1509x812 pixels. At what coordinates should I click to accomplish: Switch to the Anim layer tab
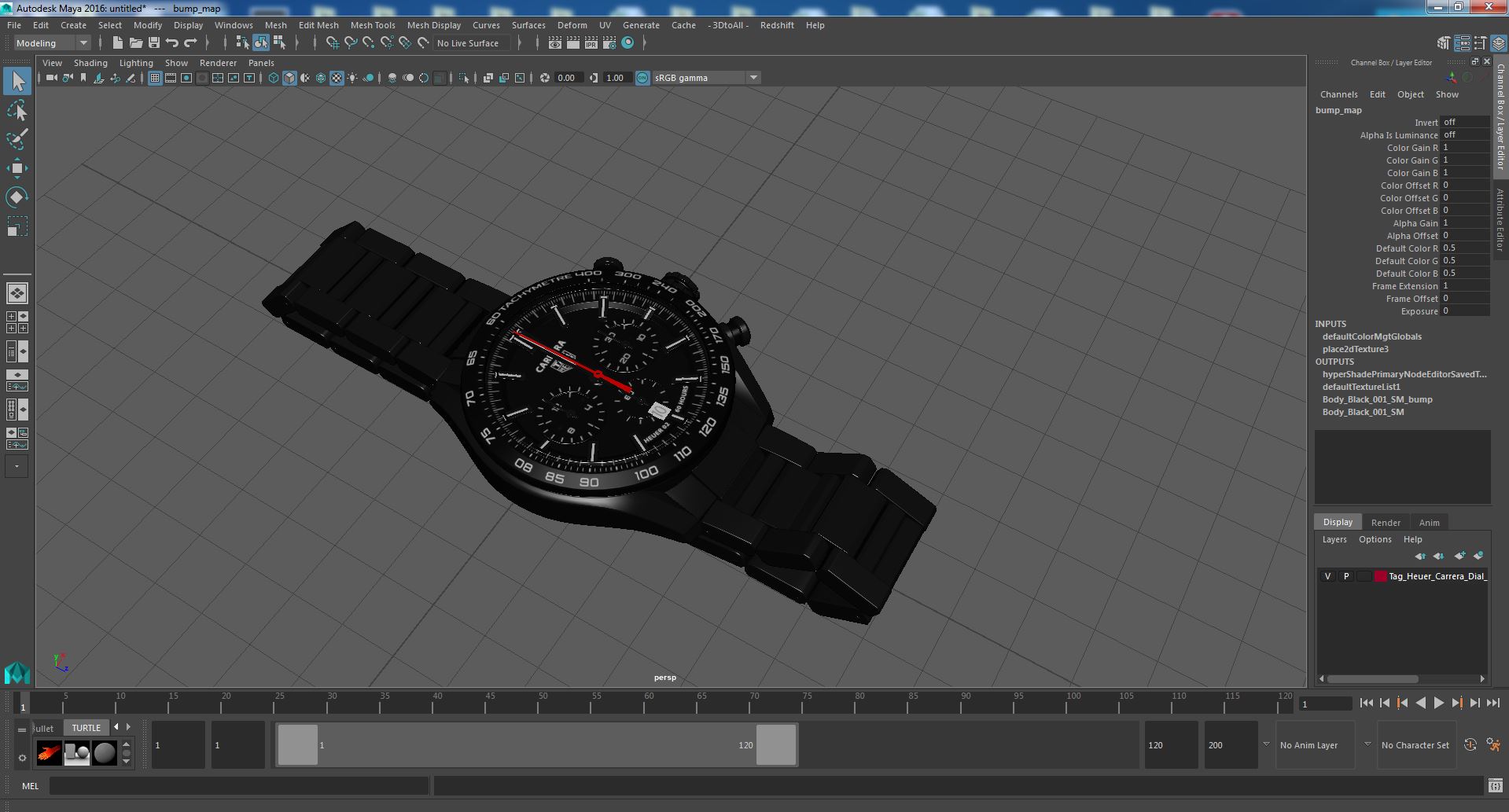coord(1429,523)
